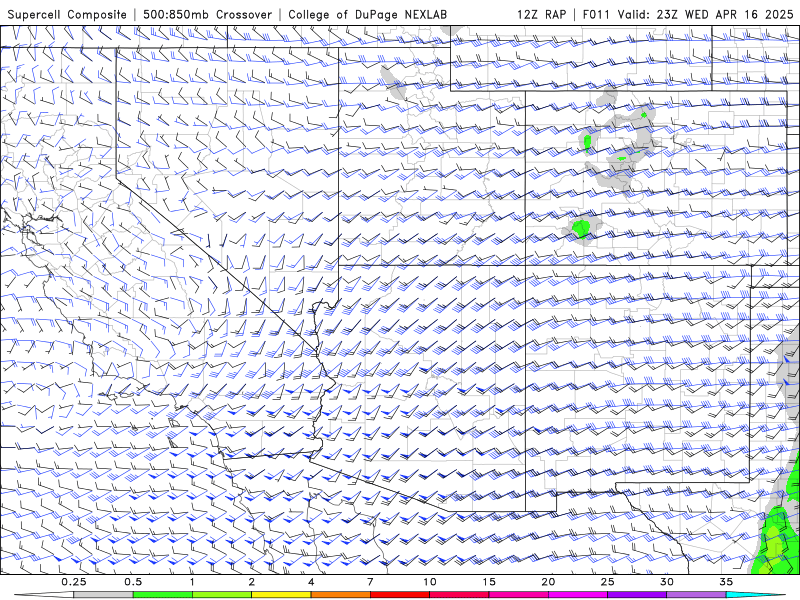The image size is (800, 600).
Task: Click the '7' legend value
Action: pyautogui.click(x=370, y=582)
